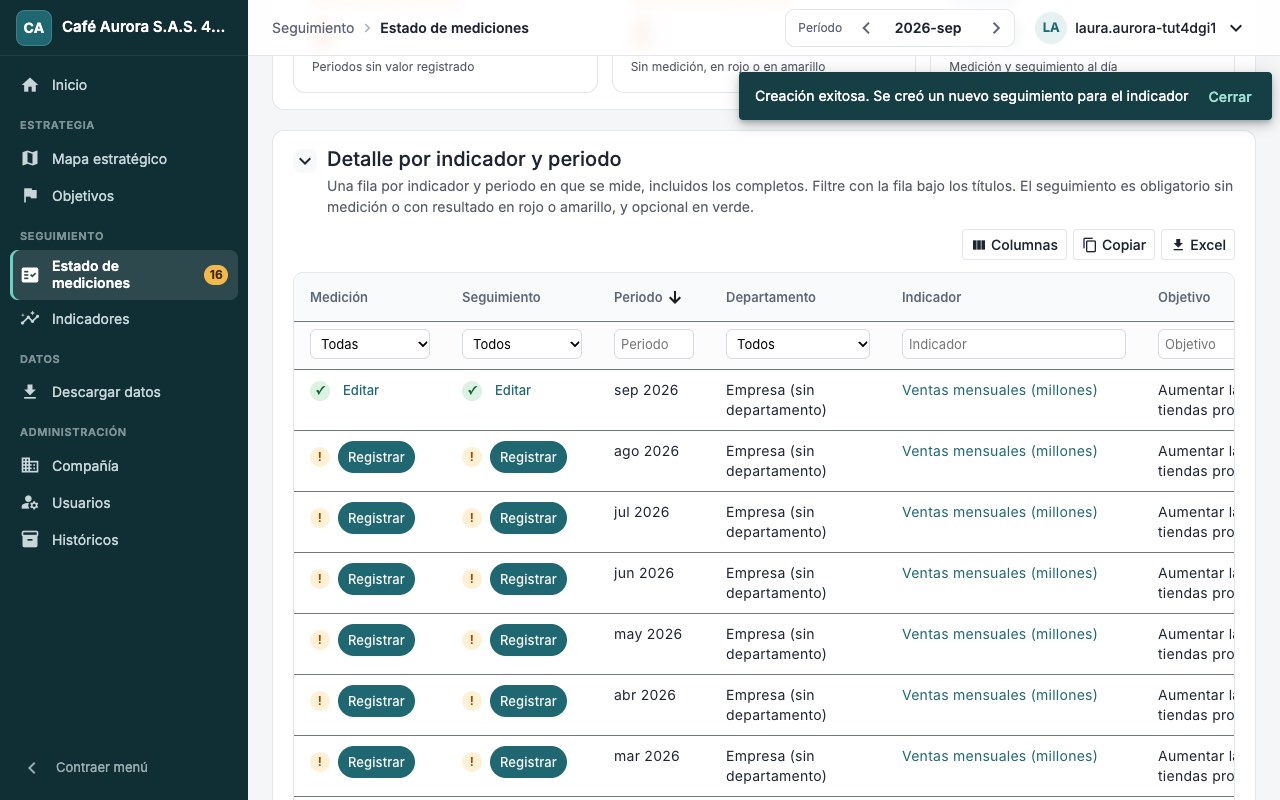The image size is (1280, 800).
Task: Click the Compañía building icon
Action: (30, 466)
